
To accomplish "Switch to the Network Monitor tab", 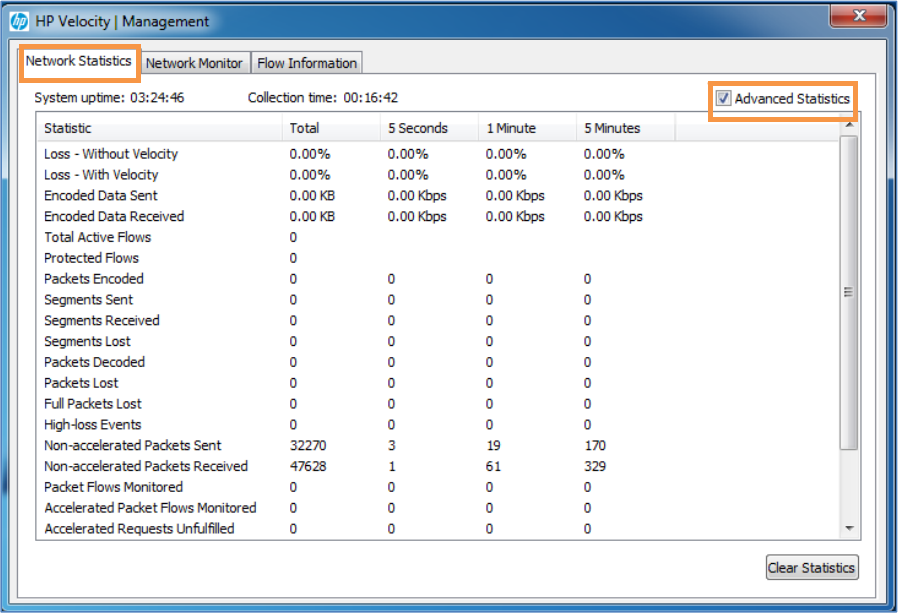I will tap(194, 63).
